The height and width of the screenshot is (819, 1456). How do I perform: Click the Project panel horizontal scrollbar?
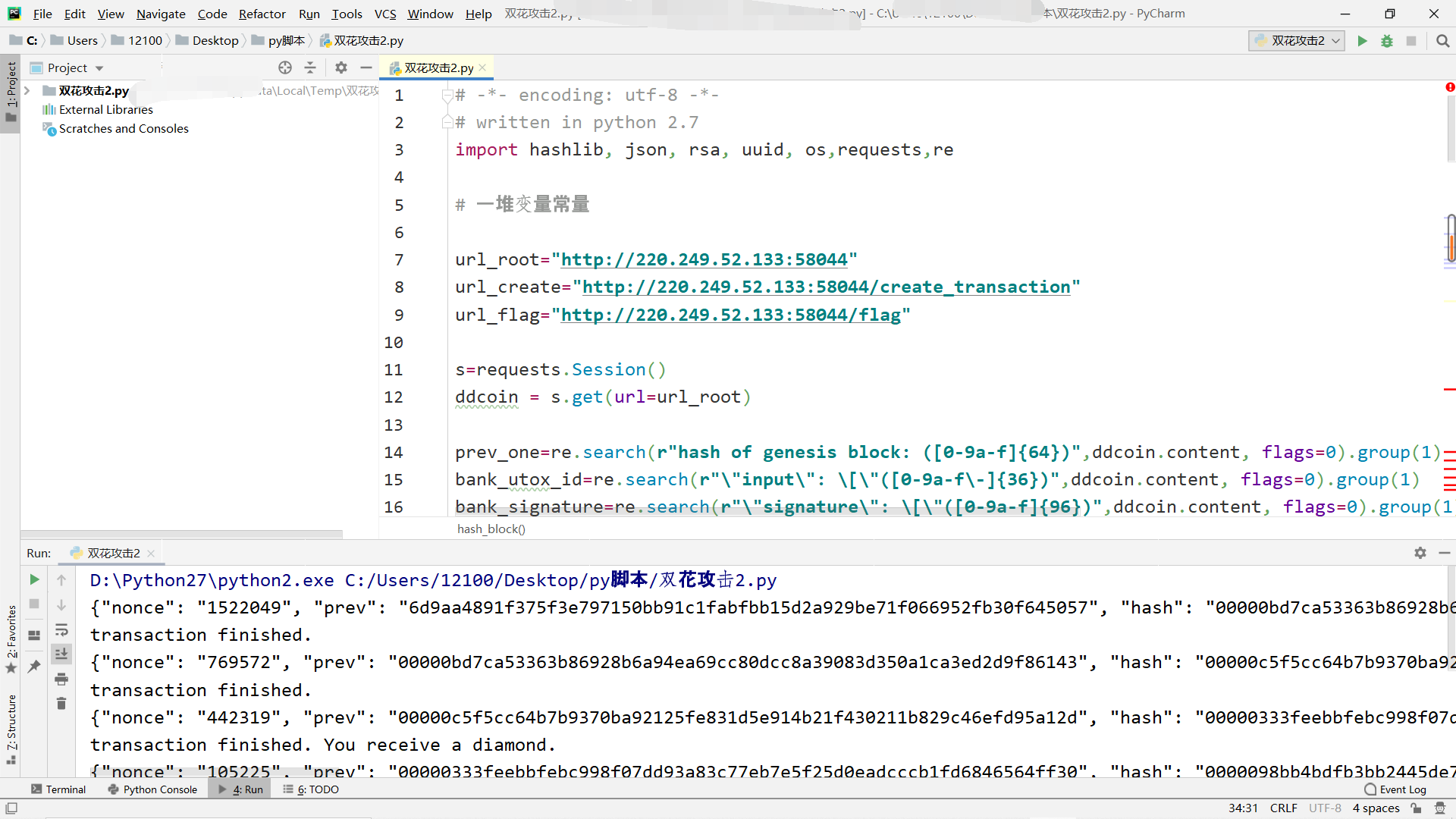point(182,534)
